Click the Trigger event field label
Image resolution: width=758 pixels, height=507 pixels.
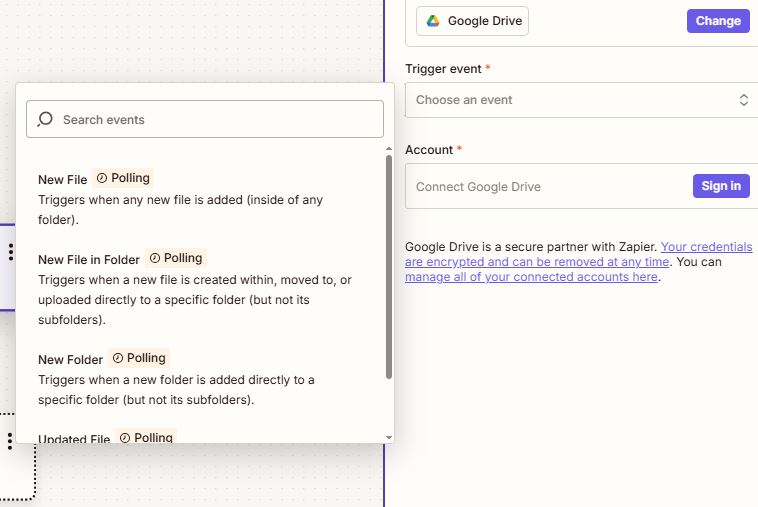point(443,69)
